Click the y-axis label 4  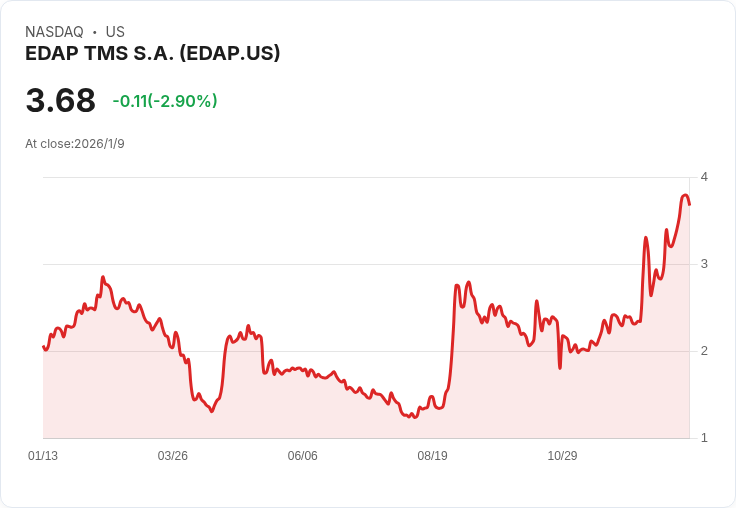point(704,177)
